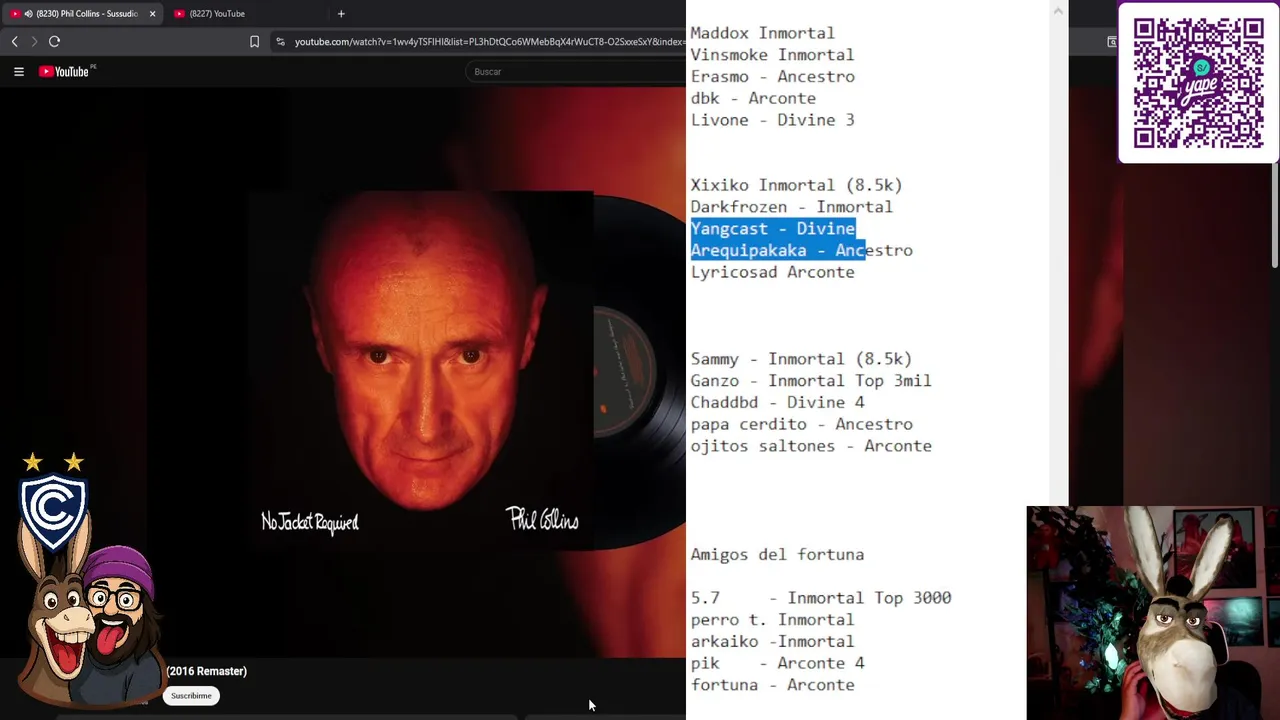Click the line "ojitos saltones - Arconte"

click(x=811, y=446)
